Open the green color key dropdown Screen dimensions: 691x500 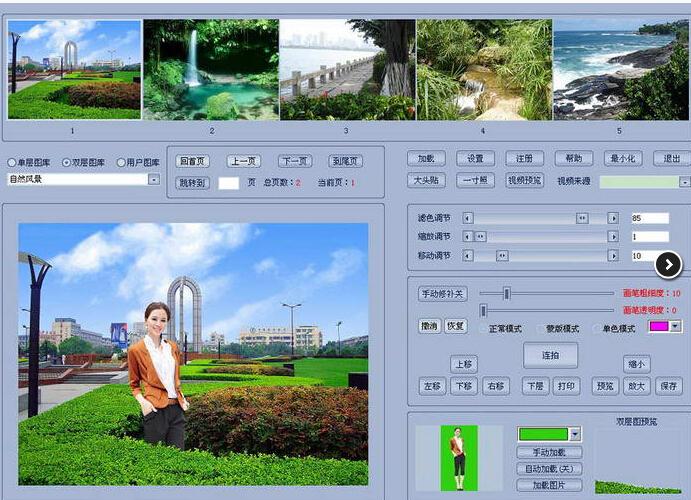point(575,434)
